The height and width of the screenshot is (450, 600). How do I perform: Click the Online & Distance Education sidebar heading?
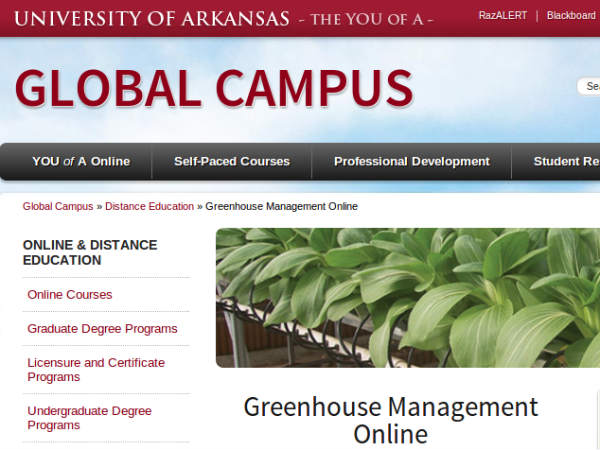pos(90,253)
